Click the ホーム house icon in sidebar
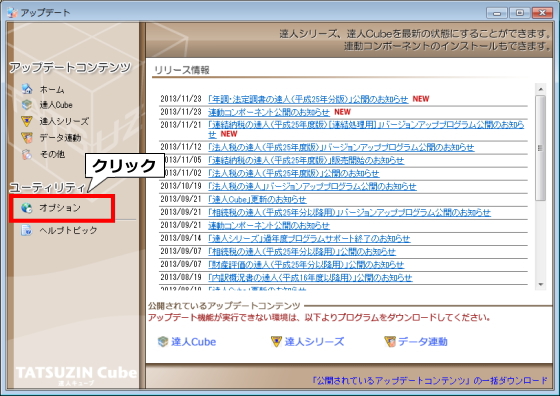 pyautogui.click(x=27, y=89)
